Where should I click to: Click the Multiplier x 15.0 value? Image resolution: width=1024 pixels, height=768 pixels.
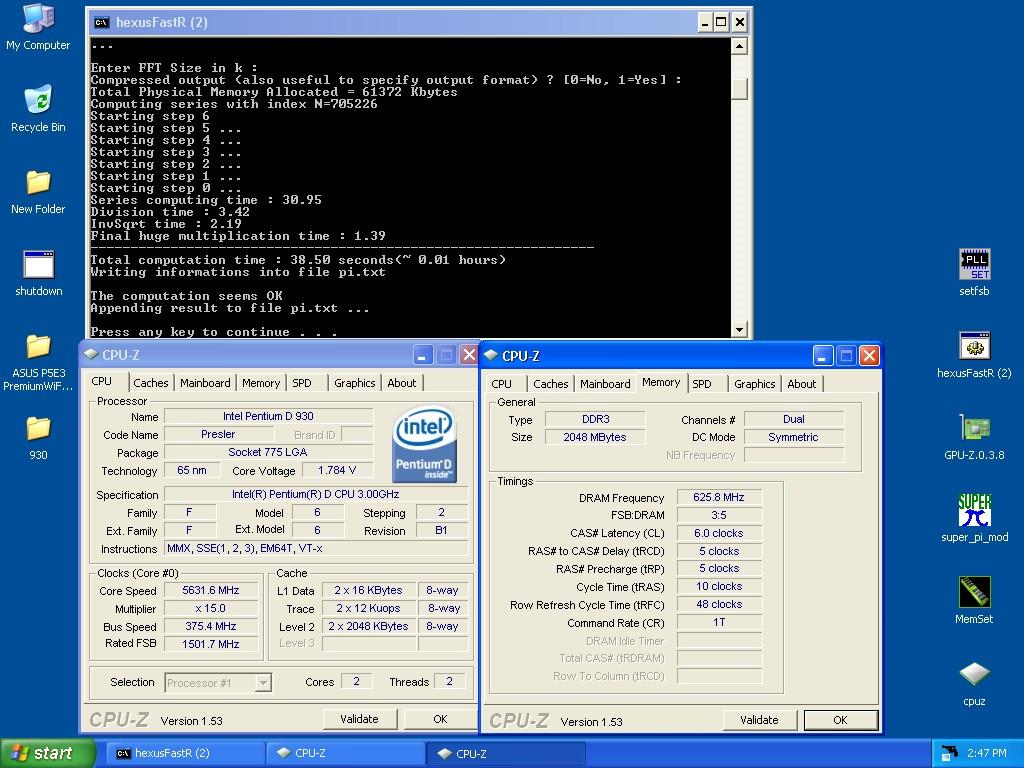click(211, 609)
